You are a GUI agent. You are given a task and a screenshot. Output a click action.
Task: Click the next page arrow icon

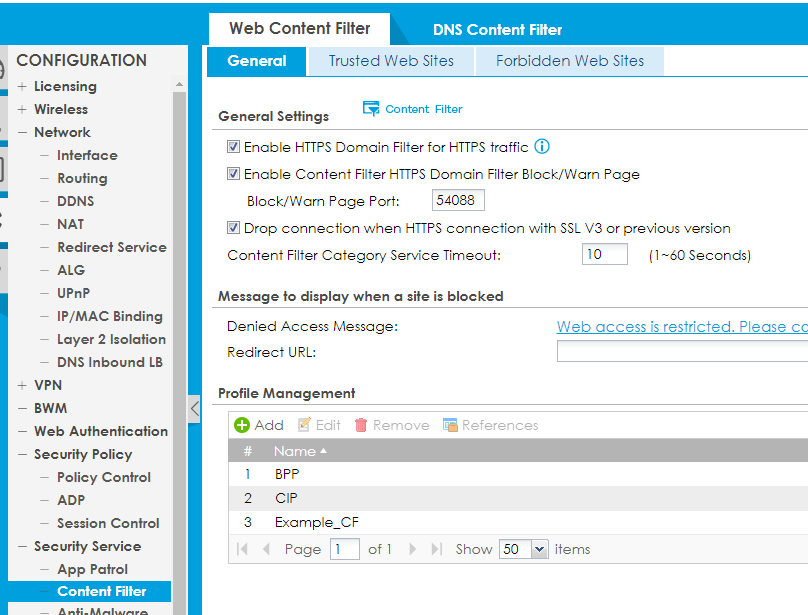414,548
